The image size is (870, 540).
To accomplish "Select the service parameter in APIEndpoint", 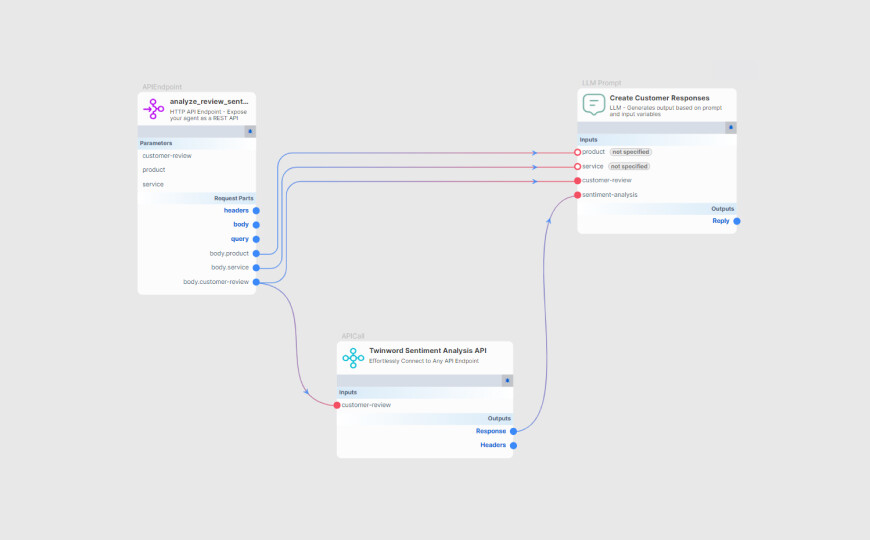I will pyautogui.click(x=153, y=184).
